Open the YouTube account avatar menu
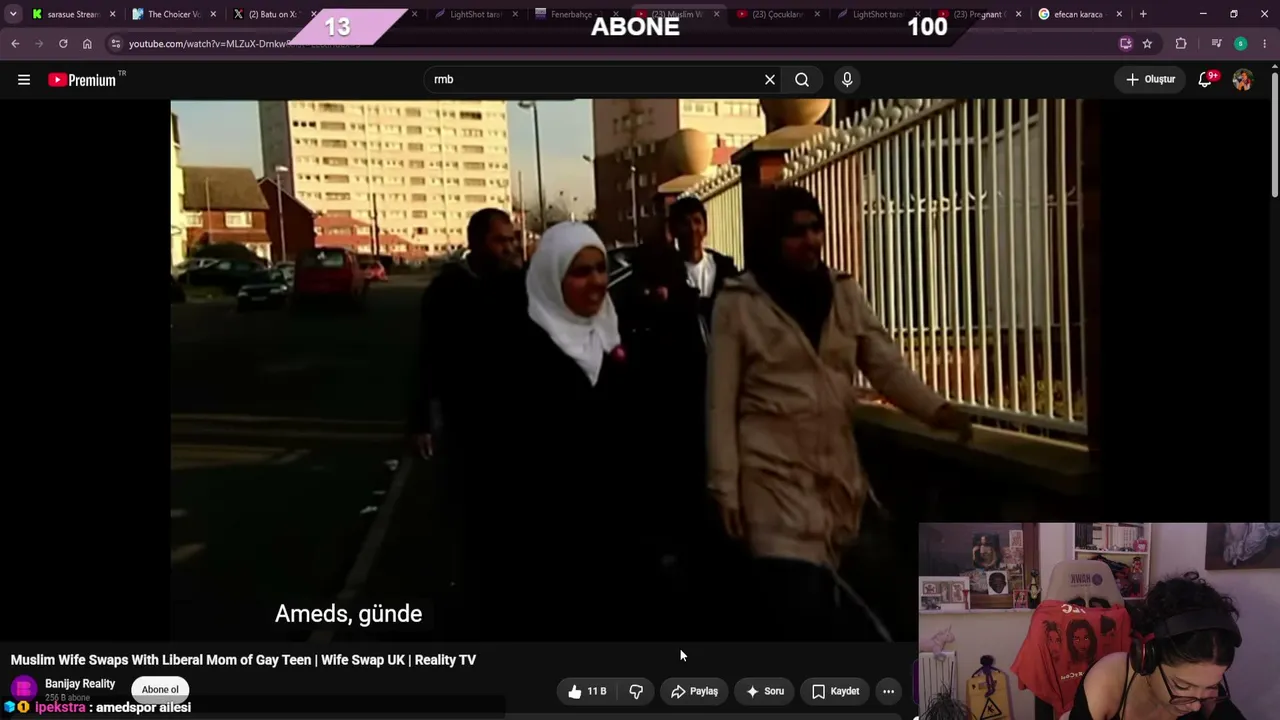Viewport: 1280px width, 720px height. tap(1243, 80)
